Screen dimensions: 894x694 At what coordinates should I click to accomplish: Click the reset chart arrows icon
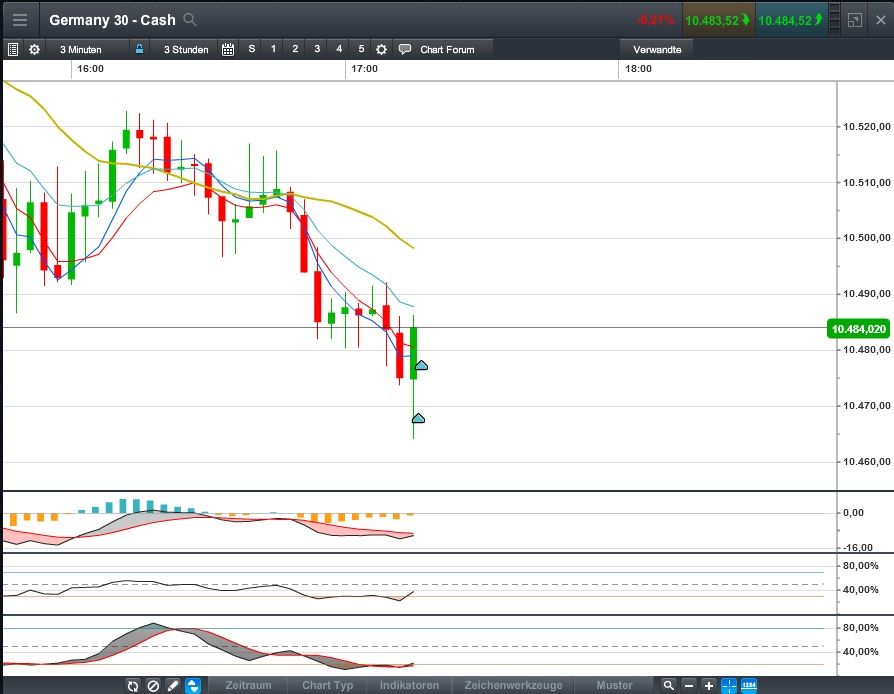(x=133, y=686)
